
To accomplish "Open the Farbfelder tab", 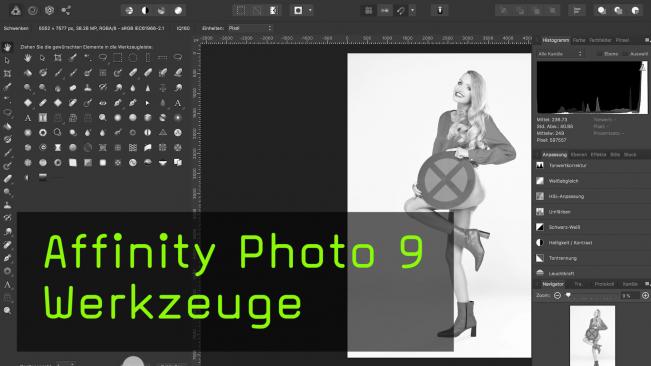I will pyautogui.click(x=600, y=40).
